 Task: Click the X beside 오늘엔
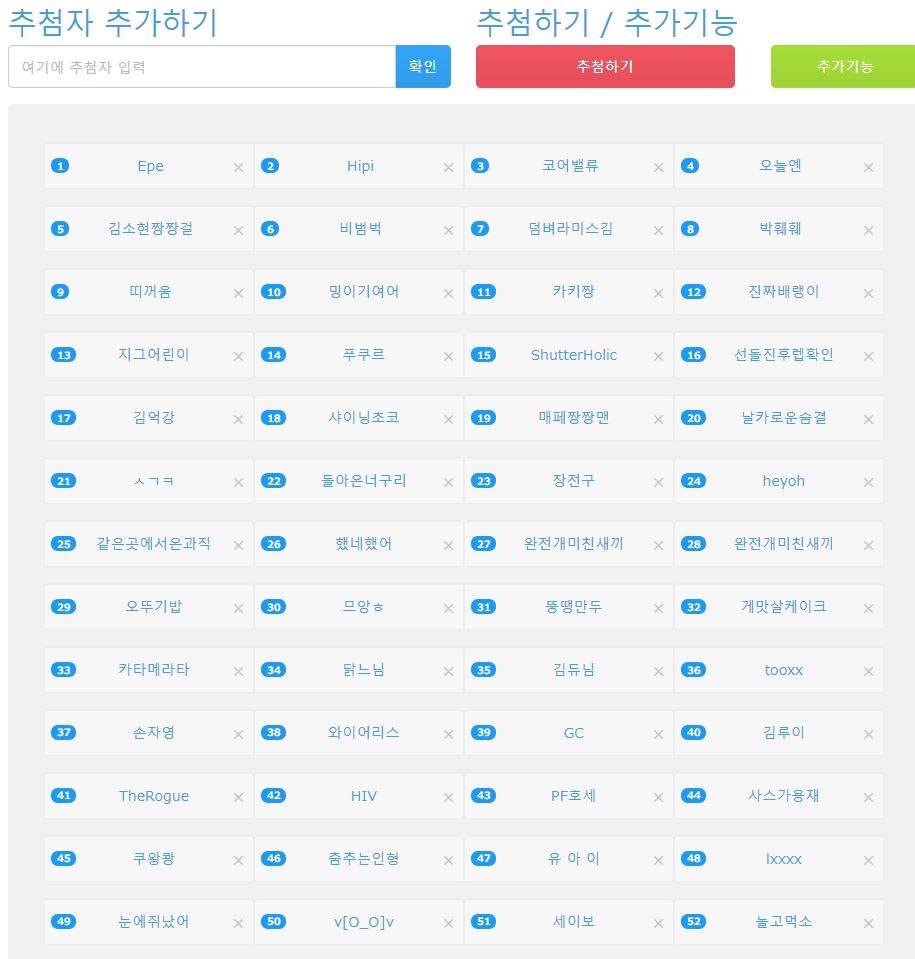(x=868, y=168)
